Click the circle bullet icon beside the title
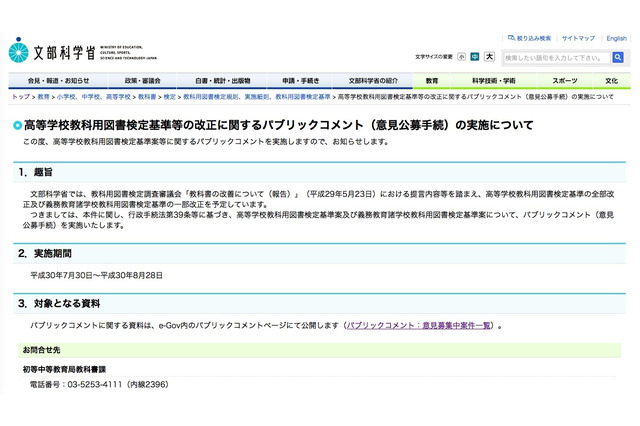 pyautogui.click(x=17, y=125)
